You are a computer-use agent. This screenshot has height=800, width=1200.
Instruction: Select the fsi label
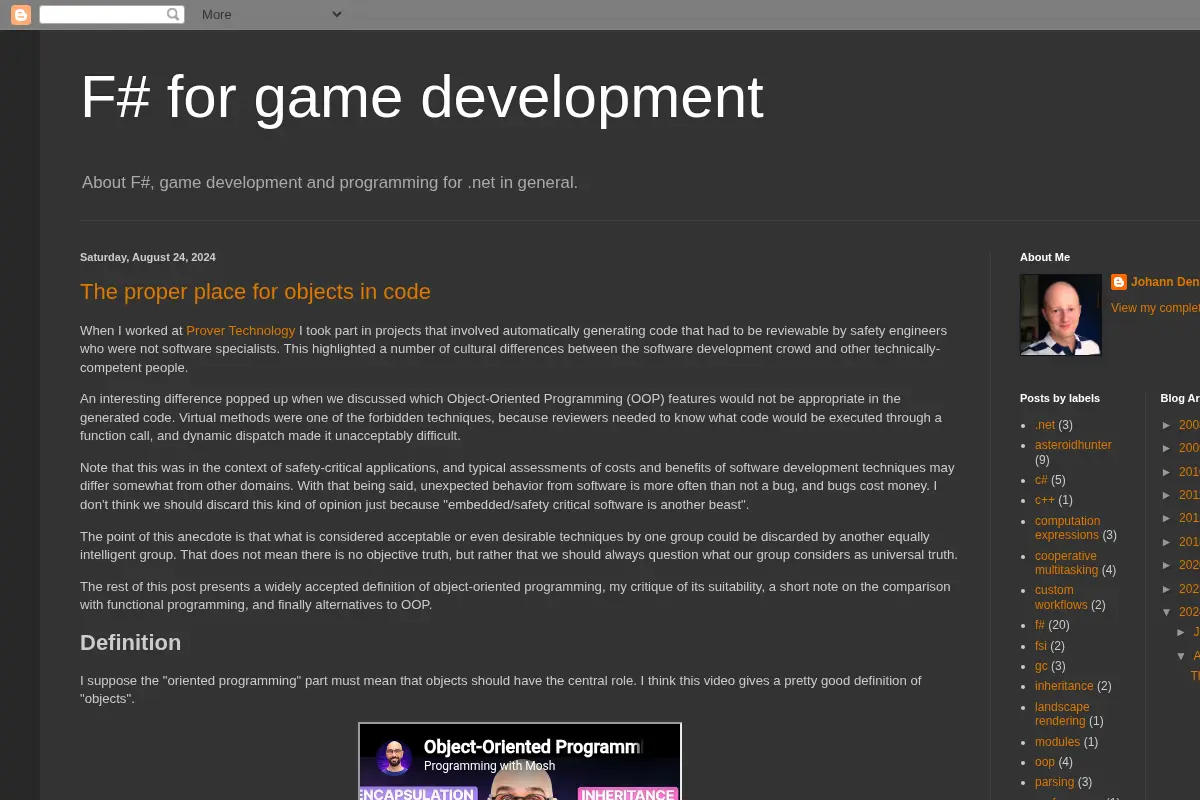pyautogui.click(x=1041, y=646)
